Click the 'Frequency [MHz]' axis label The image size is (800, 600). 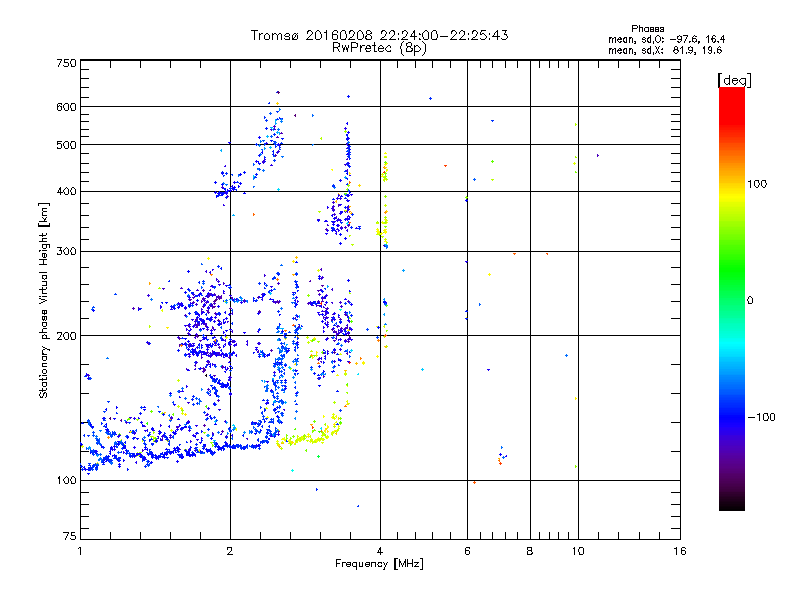click(x=379, y=564)
